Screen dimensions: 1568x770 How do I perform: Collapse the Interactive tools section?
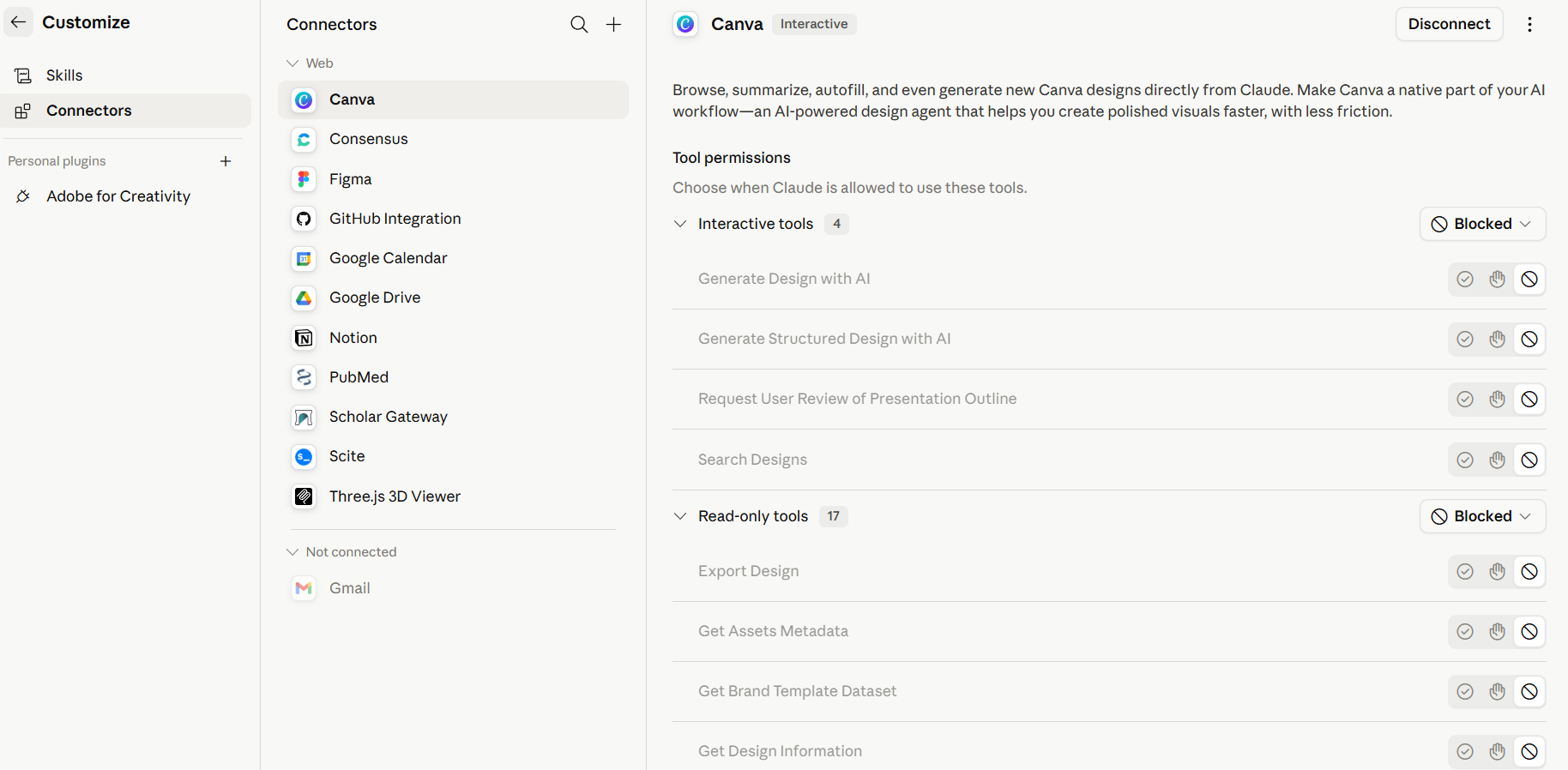680,224
